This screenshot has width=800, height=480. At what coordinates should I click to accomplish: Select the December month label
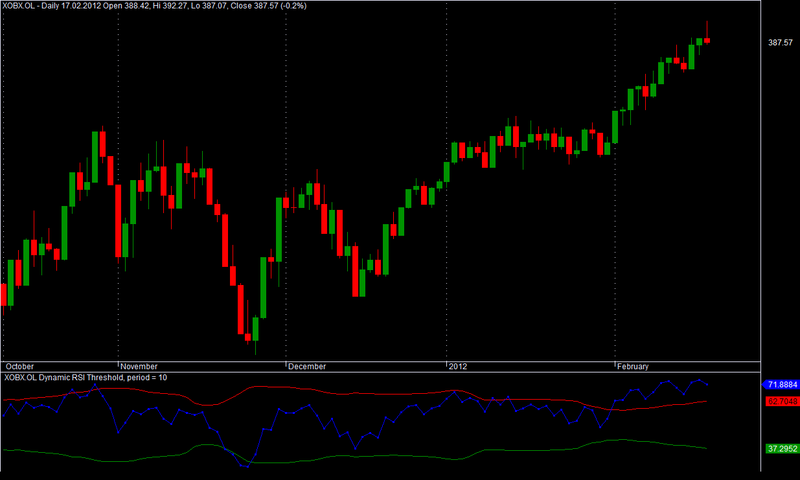coord(307,366)
